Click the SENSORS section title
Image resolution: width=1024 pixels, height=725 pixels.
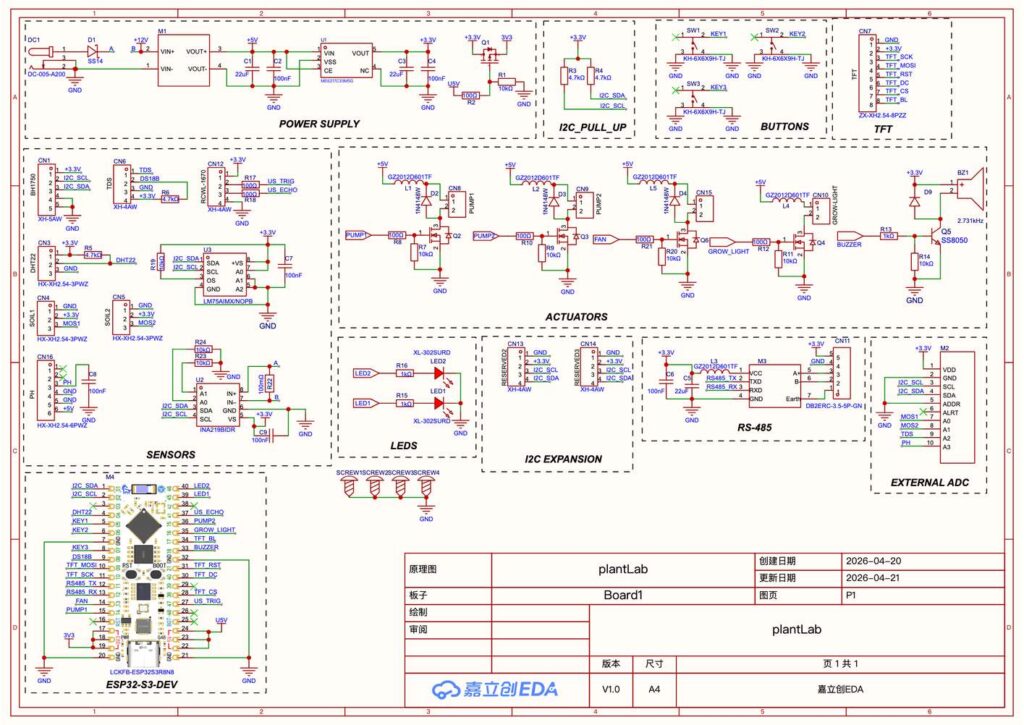coord(170,455)
